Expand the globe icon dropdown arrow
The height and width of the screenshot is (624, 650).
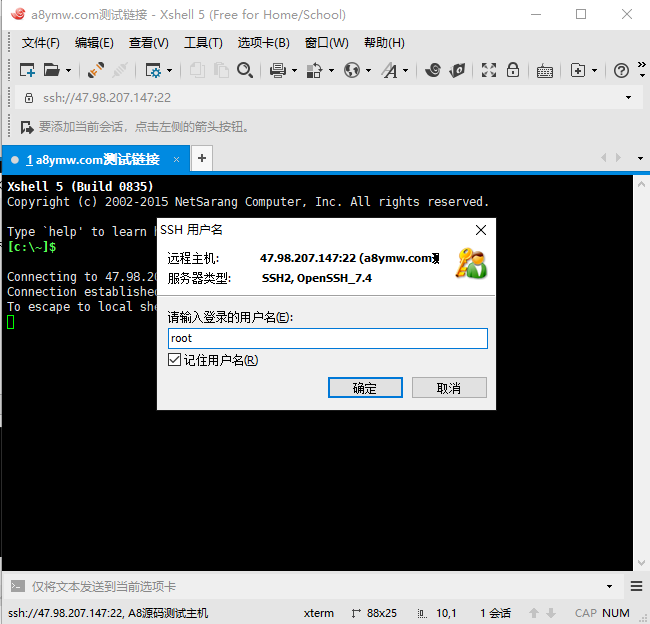368,70
